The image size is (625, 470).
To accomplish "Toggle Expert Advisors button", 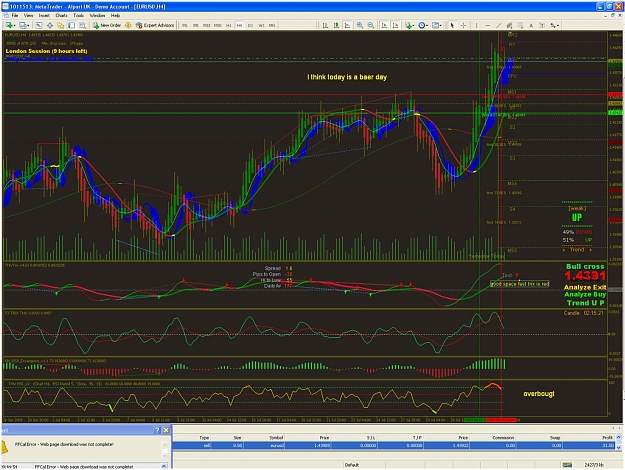I will click(x=155, y=25).
